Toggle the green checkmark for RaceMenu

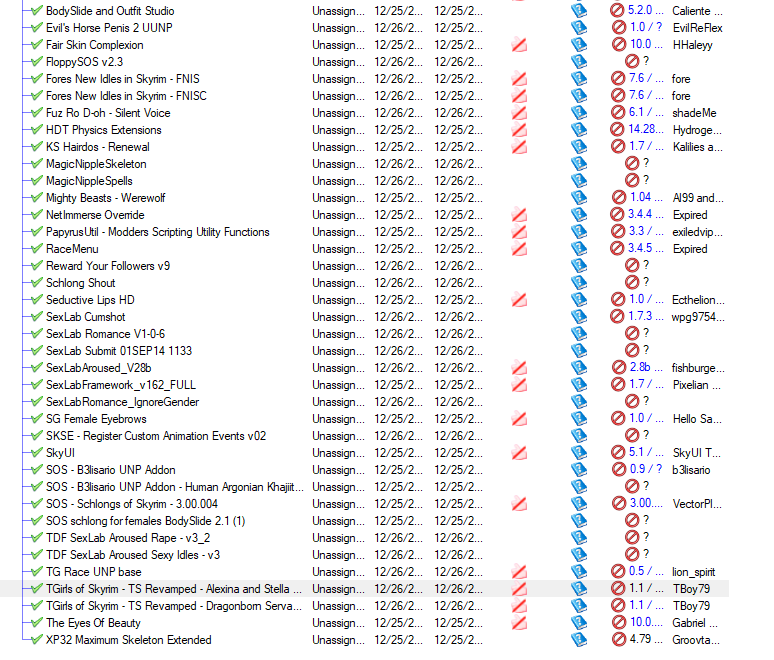(36, 248)
